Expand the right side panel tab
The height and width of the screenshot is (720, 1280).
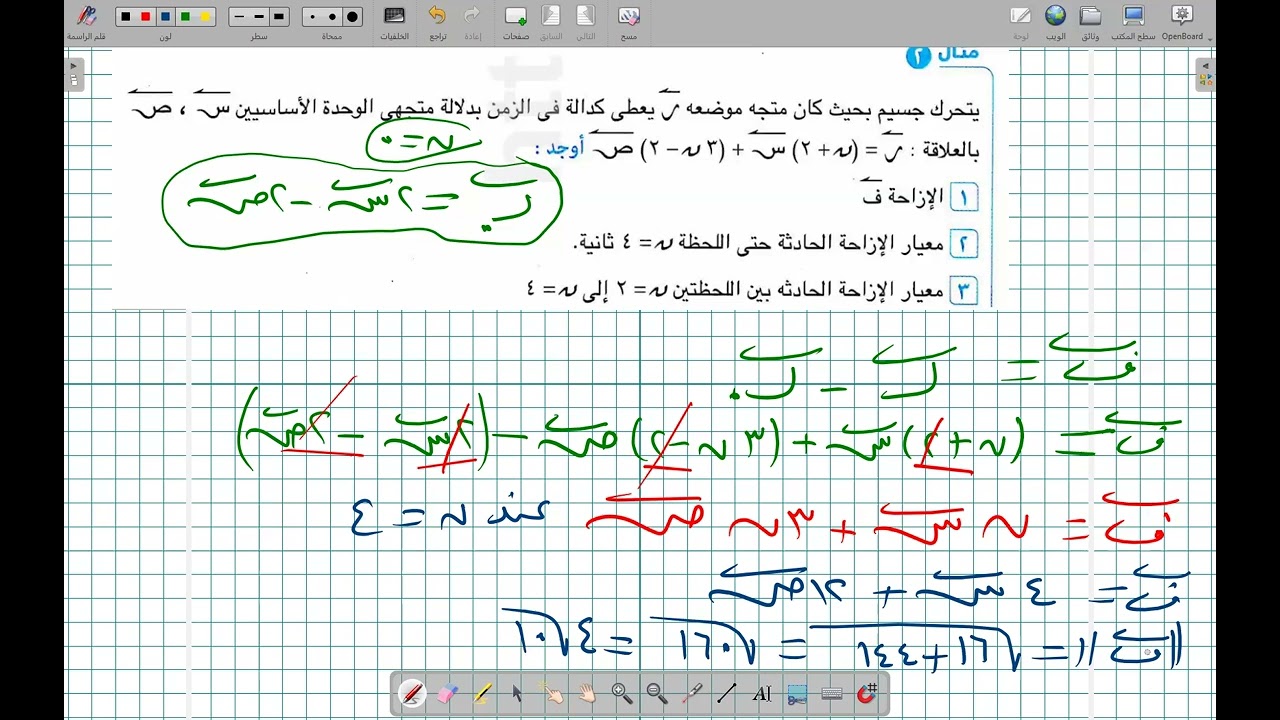(x=1206, y=75)
